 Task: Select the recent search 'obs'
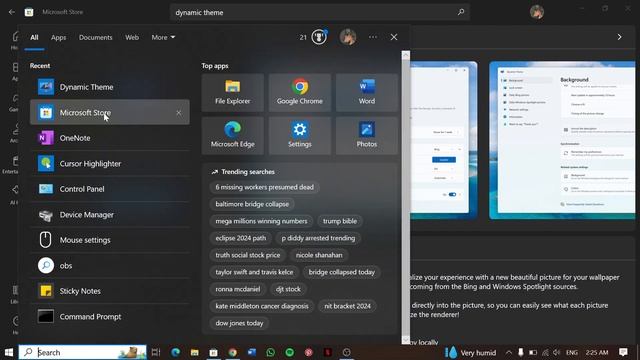[109, 265]
